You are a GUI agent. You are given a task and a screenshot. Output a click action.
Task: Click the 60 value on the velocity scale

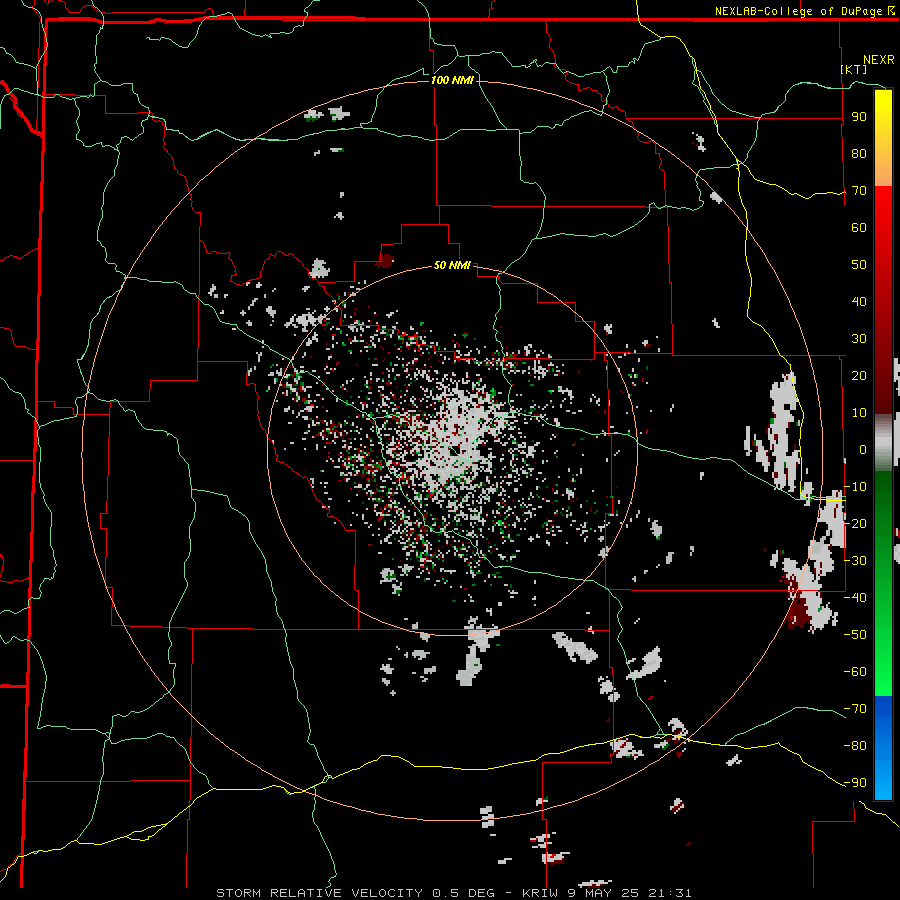point(859,227)
